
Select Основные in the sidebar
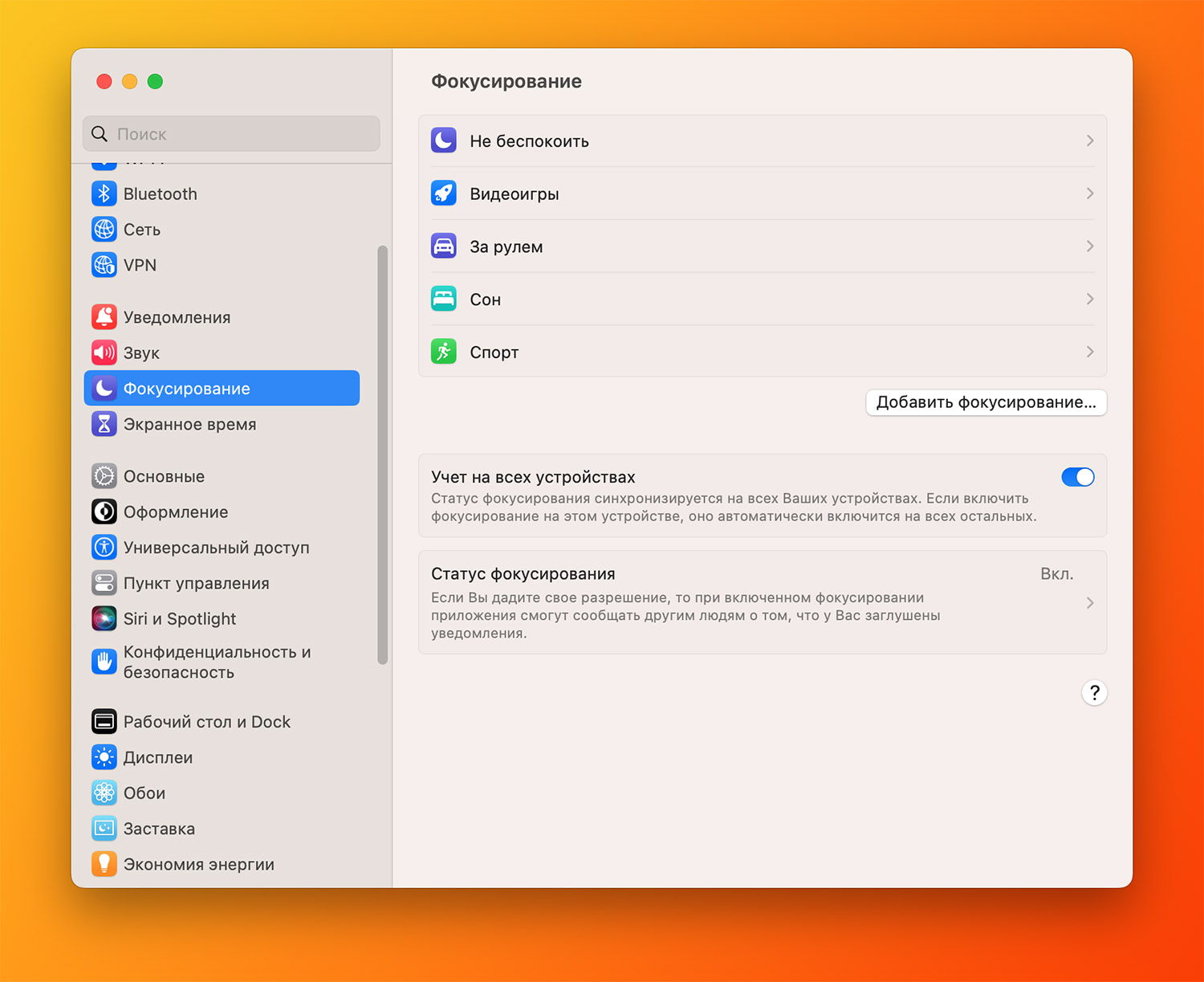coord(164,476)
